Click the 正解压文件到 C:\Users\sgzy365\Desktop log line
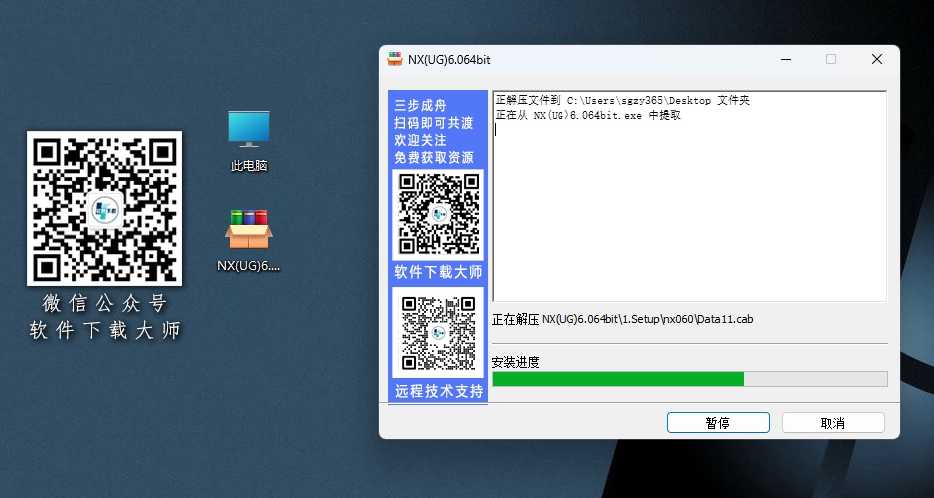The width and height of the screenshot is (934, 498). (622, 101)
